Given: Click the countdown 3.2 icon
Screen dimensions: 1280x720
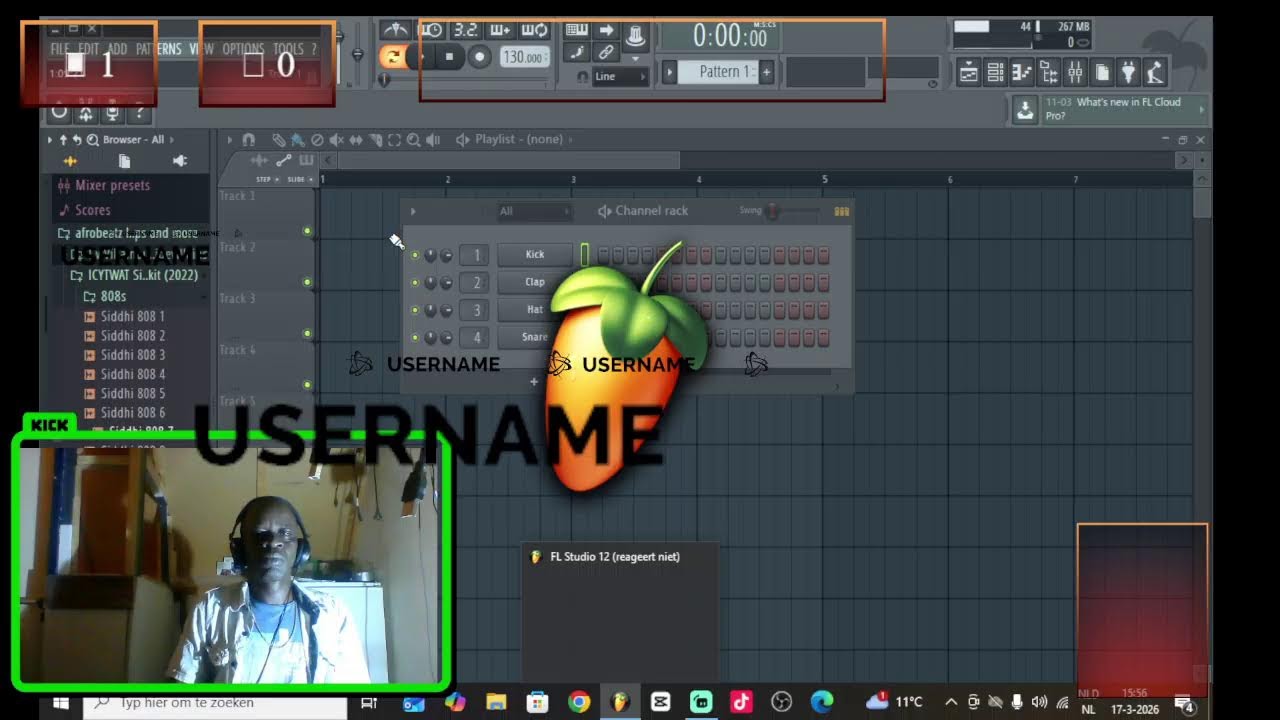Looking at the screenshot, I should (465, 30).
